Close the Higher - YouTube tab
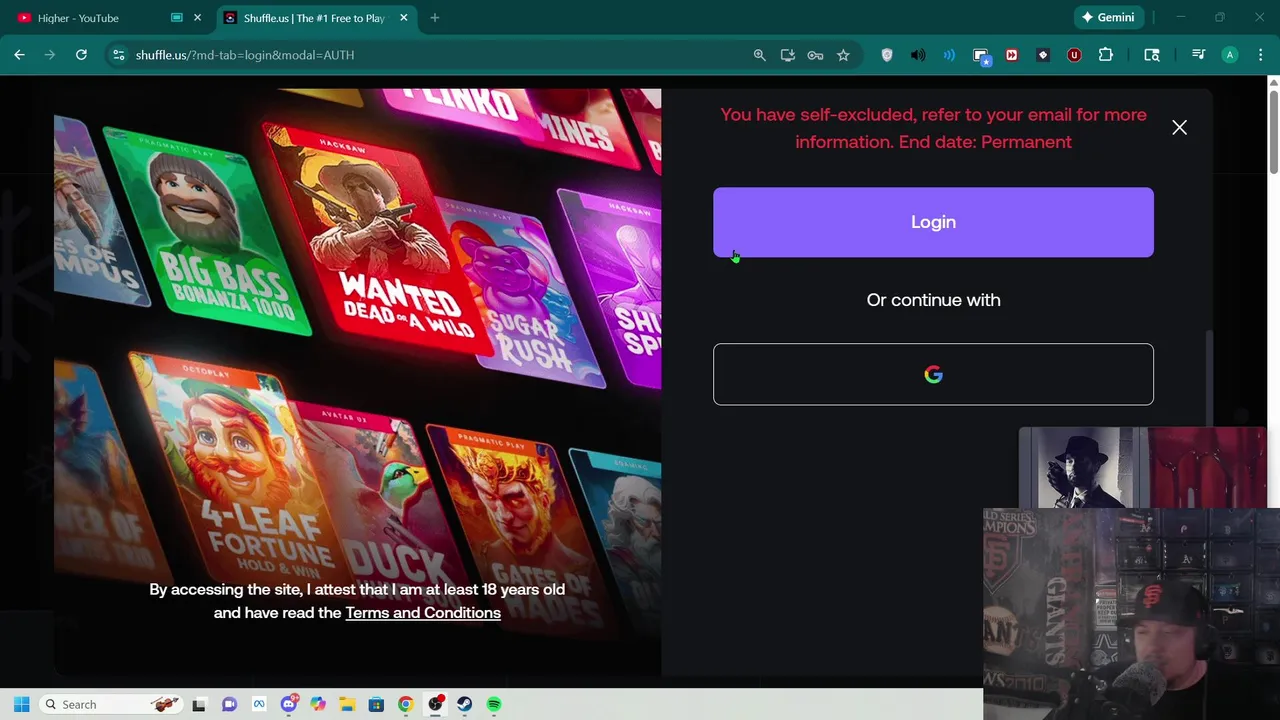Screen dimensions: 1280x720 tap(197, 18)
